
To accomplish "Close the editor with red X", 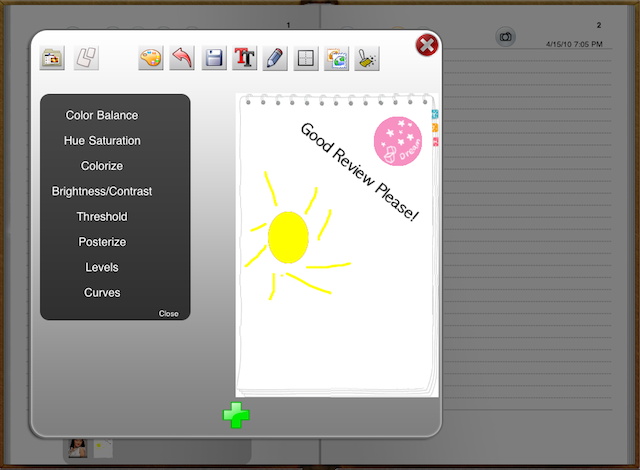I will [427, 45].
